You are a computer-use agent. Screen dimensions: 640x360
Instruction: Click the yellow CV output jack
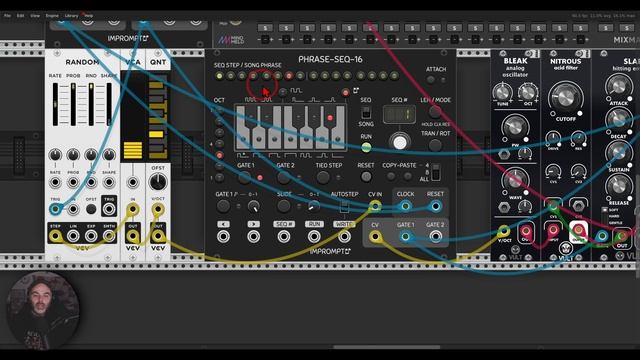pyautogui.click(x=375, y=236)
